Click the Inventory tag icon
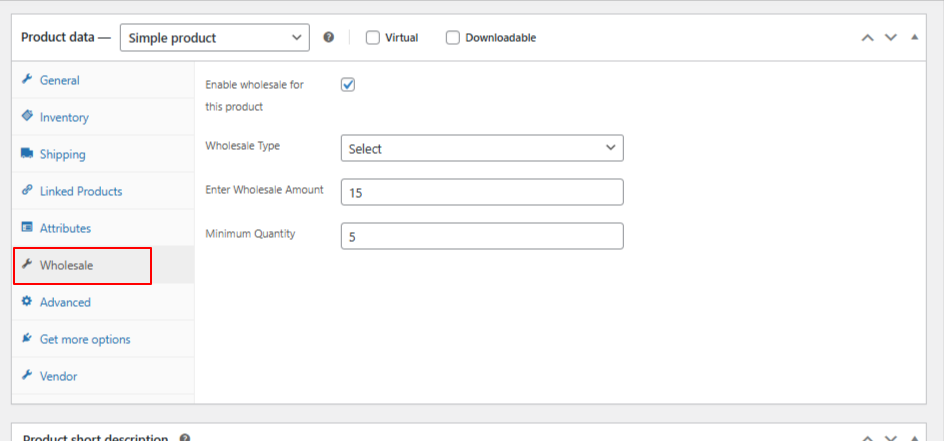944x441 pixels. coord(27,117)
